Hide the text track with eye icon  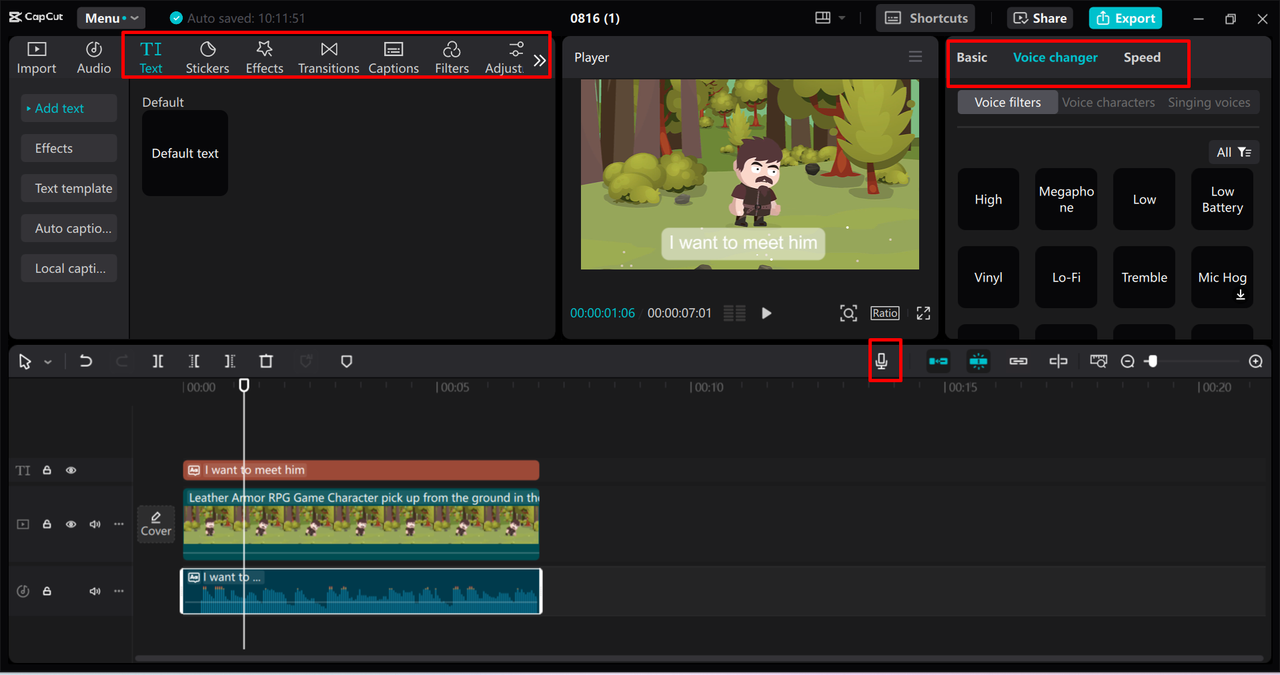click(71, 470)
